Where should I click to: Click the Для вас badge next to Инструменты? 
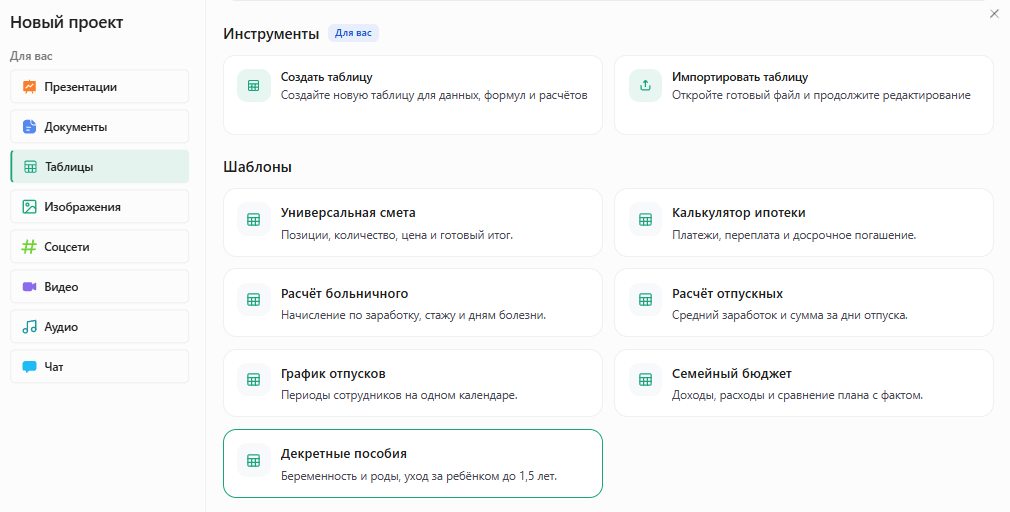353,33
